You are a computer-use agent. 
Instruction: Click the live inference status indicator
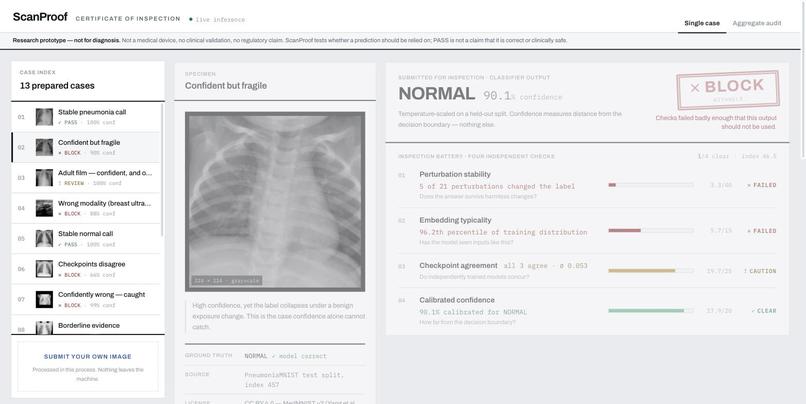tap(217, 20)
